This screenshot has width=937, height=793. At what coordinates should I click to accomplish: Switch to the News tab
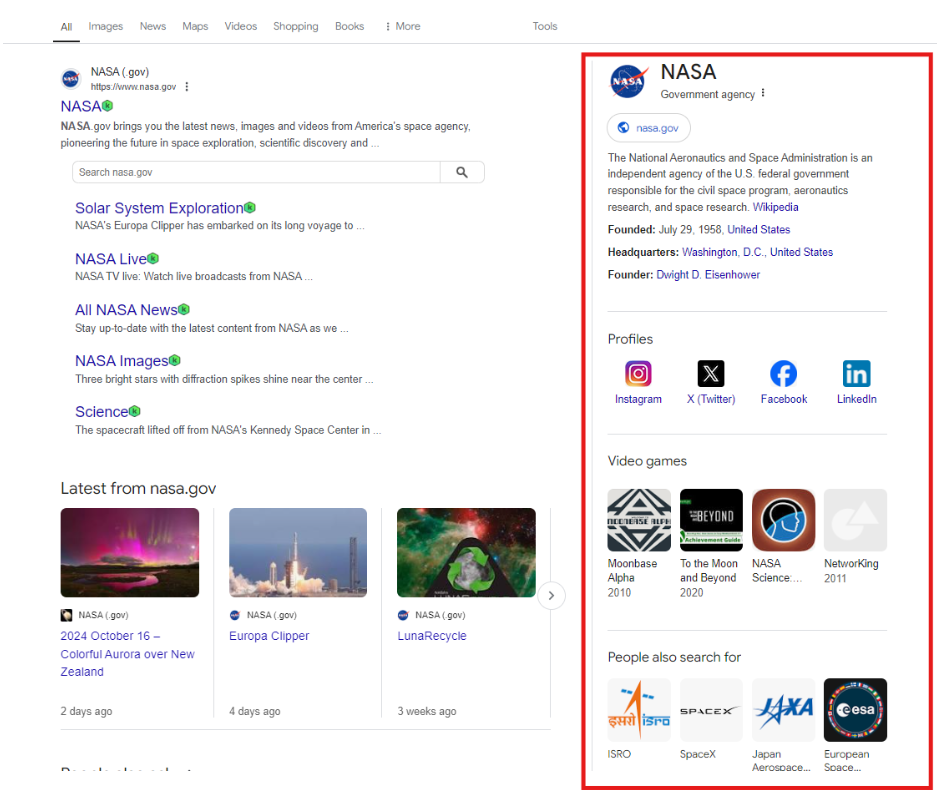coord(152,26)
